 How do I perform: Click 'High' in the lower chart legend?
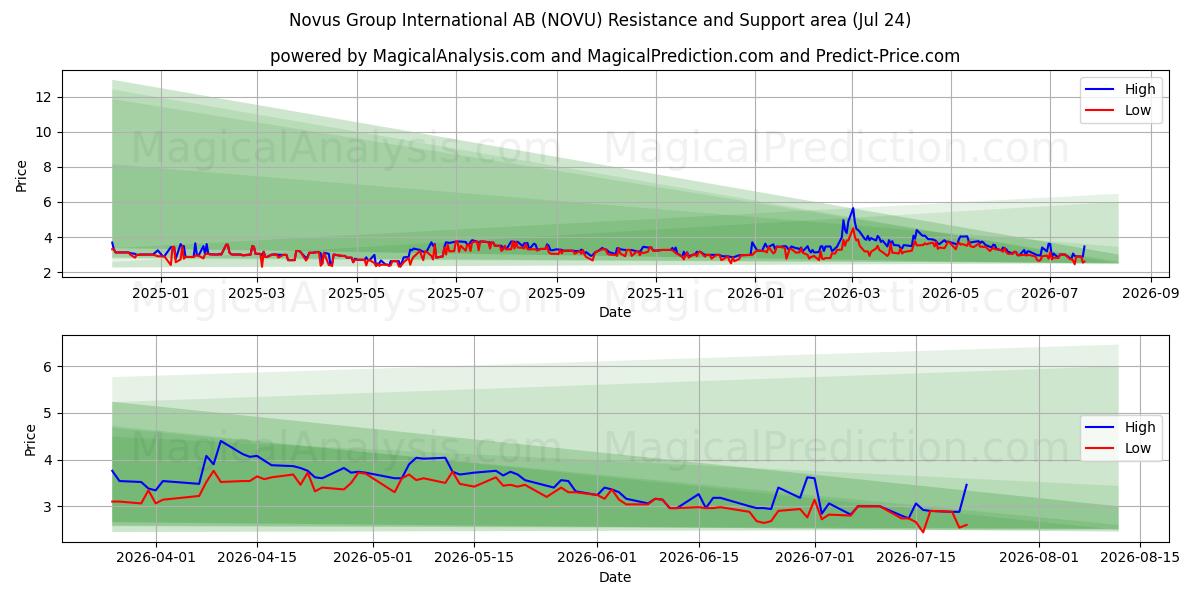coord(1139,427)
